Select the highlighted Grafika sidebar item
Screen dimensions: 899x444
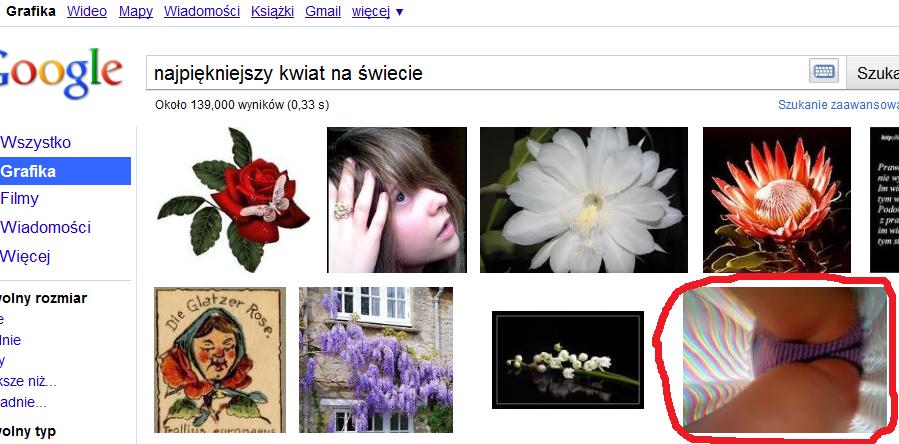click(65, 171)
